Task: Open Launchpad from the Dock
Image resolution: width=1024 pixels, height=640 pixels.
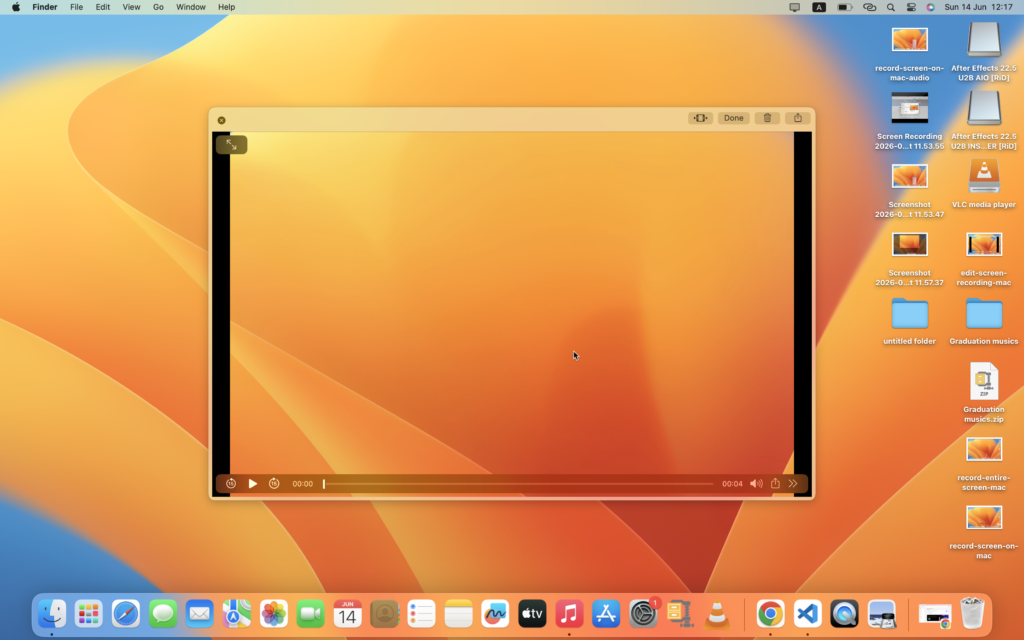Action: coord(88,614)
